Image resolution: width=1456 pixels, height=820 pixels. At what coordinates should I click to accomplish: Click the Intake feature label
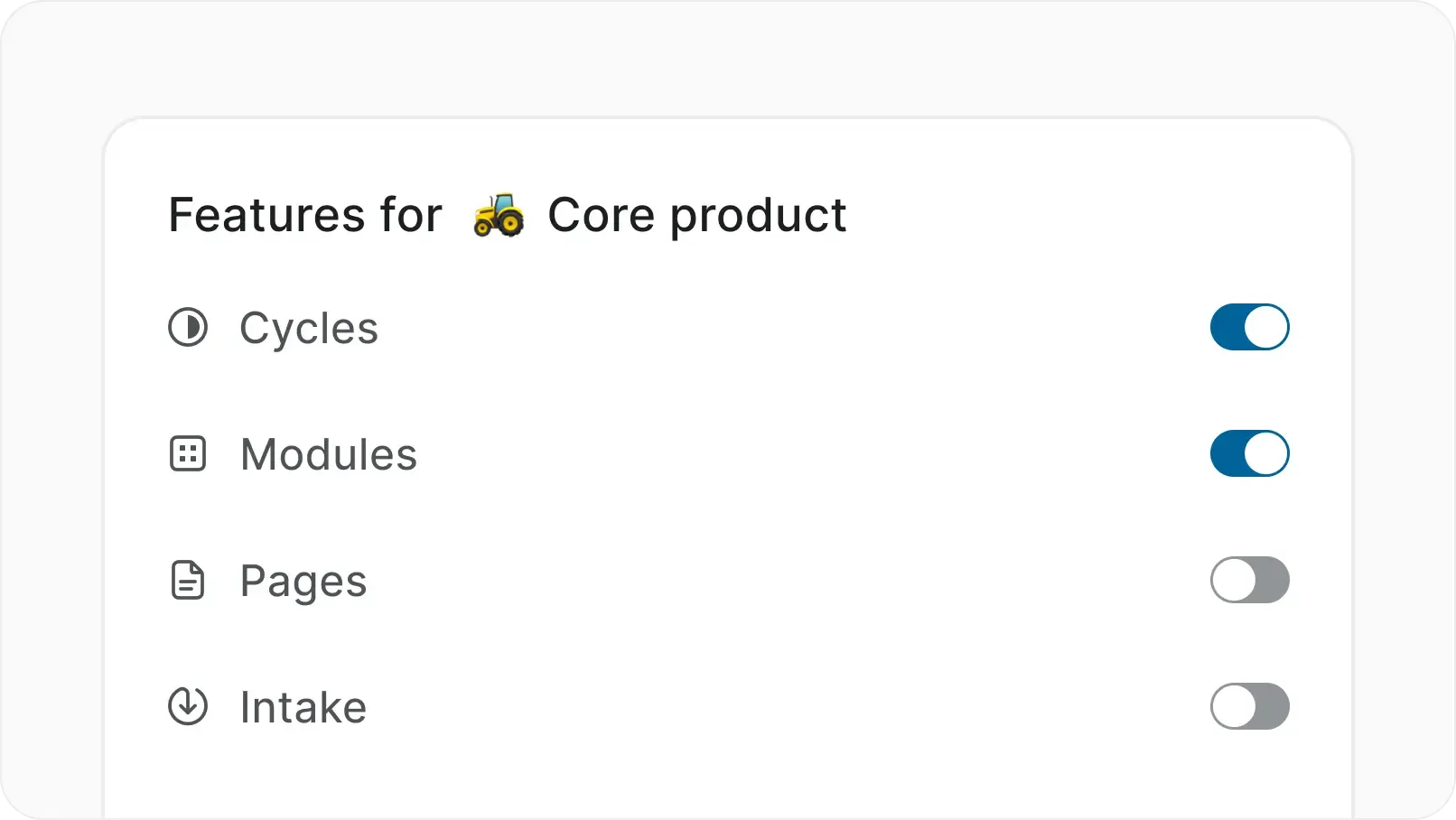click(303, 707)
